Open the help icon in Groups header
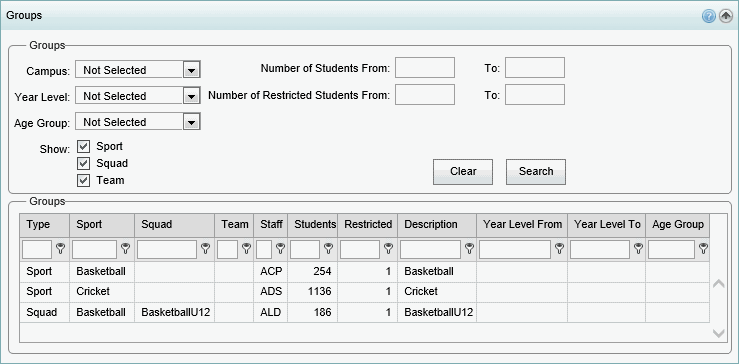The image size is (739, 364). tap(708, 17)
